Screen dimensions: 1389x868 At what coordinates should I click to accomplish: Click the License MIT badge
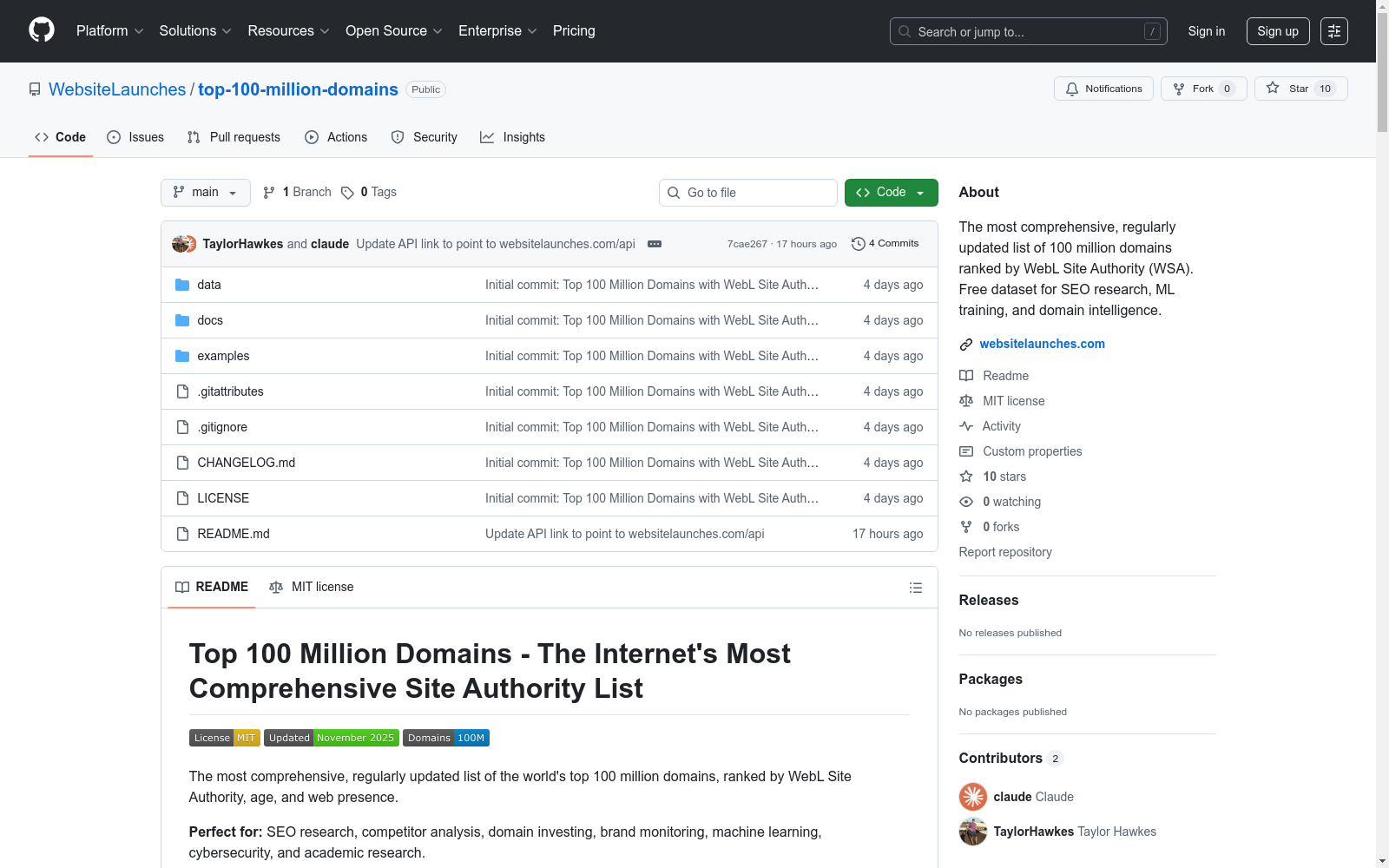click(225, 738)
